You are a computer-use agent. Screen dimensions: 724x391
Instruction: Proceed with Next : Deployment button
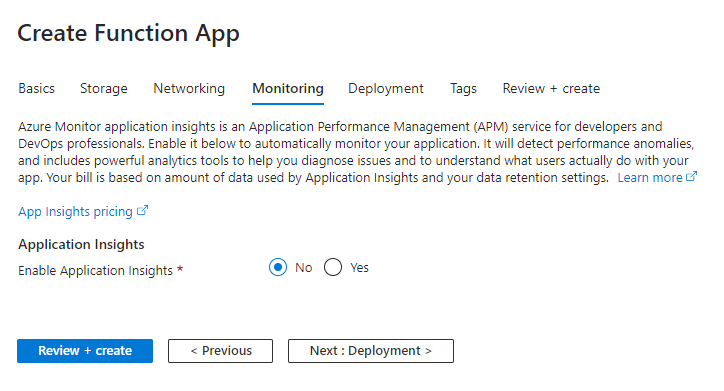tap(371, 351)
